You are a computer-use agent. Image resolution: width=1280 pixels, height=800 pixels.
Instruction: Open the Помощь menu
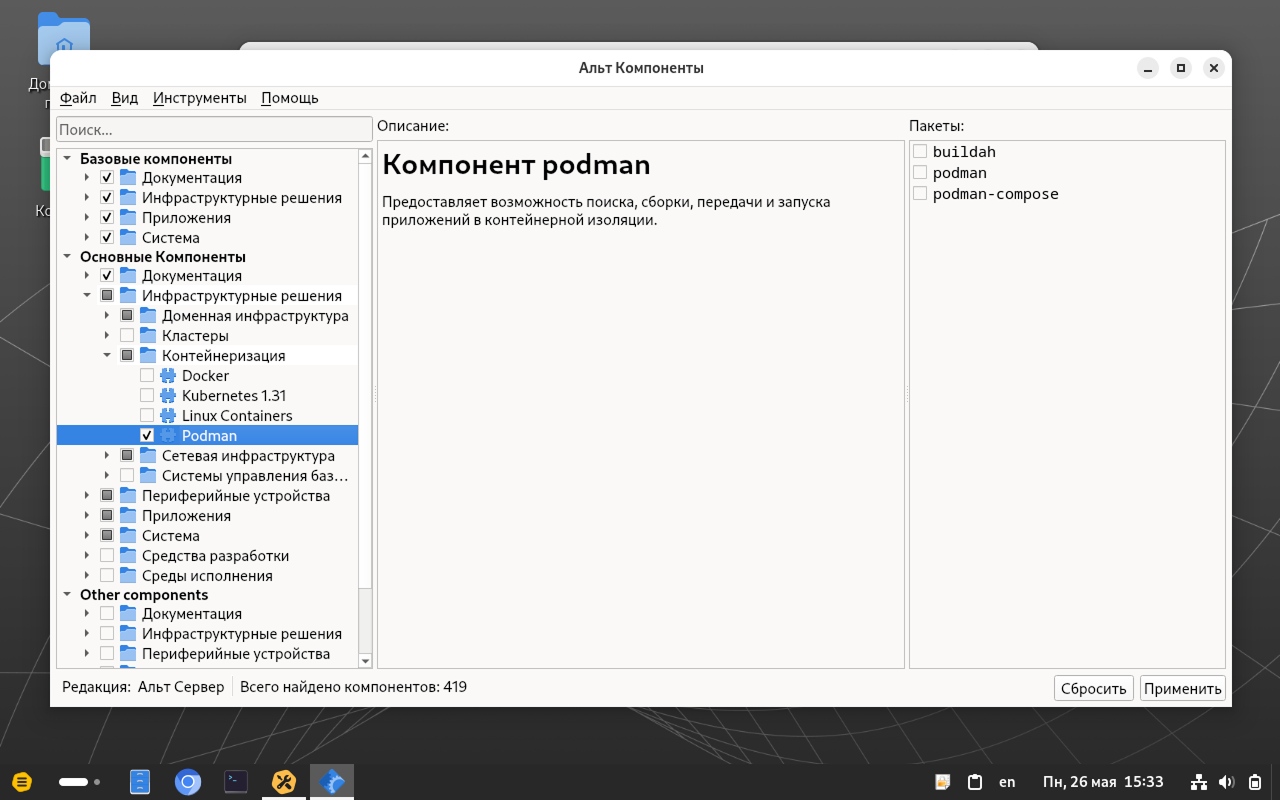coord(290,98)
